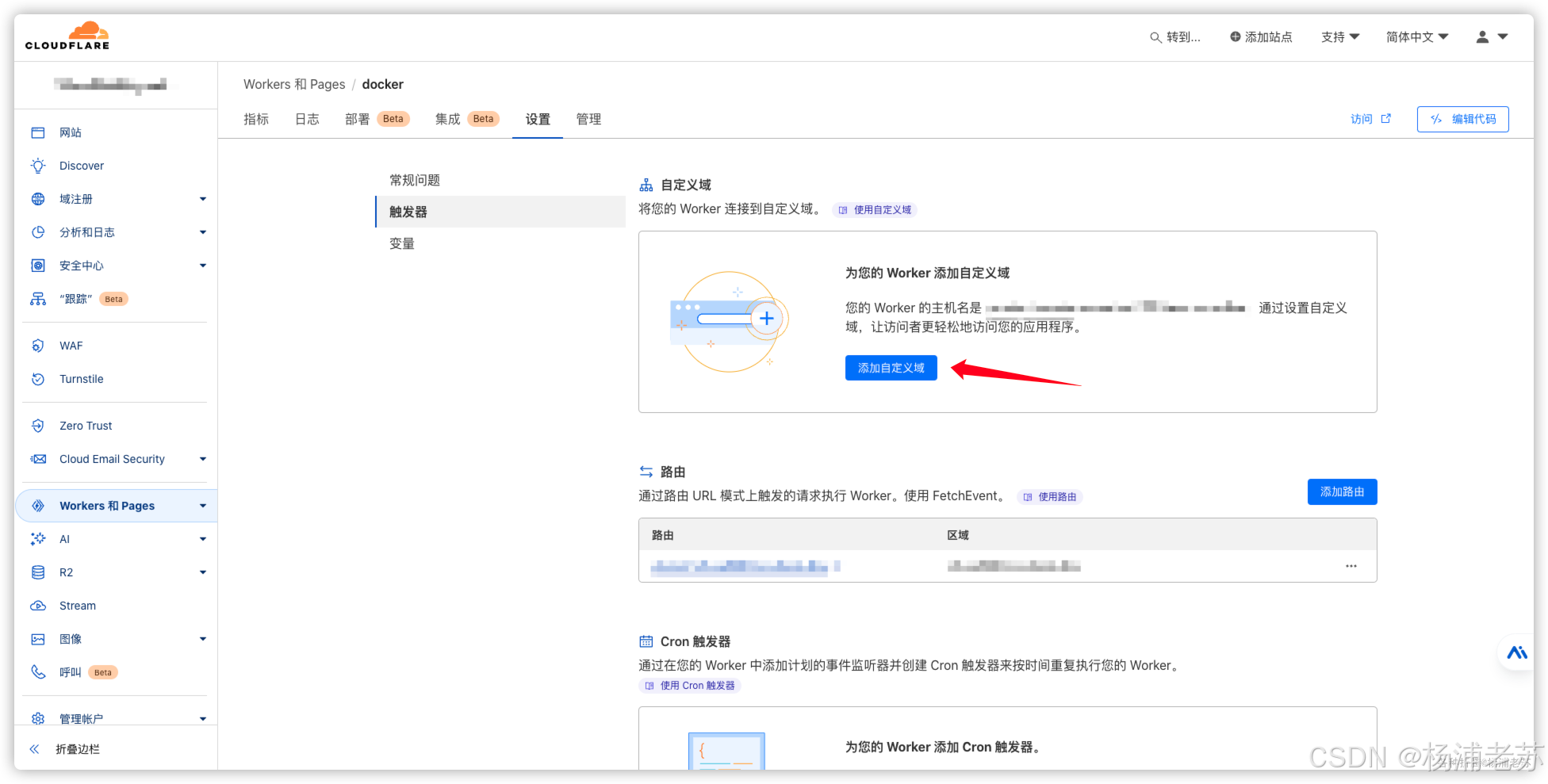Click the Turnstile icon
Viewport: 1548px width, 784px height.
click(38, 379)
